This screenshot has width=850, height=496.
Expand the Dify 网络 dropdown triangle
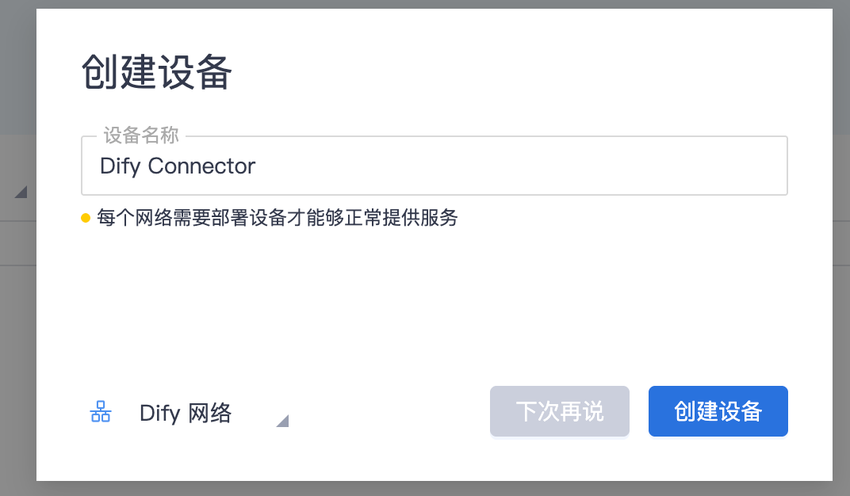point(282,421)
